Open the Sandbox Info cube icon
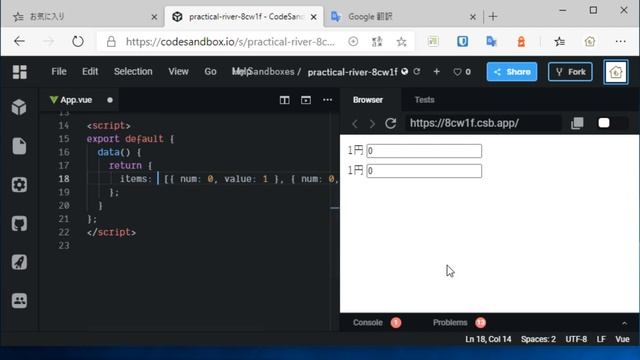 [x=19, y=107]
